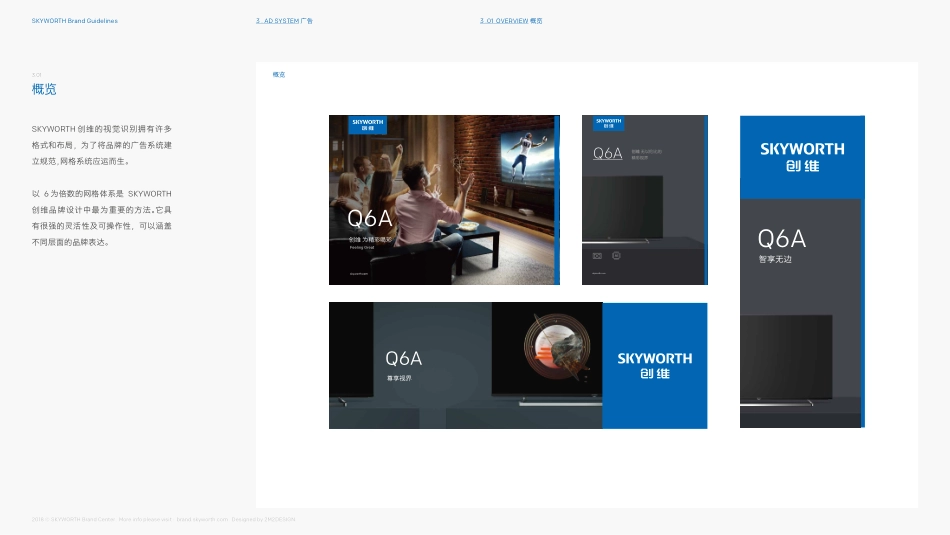Screen dimensions: 950x535
Task: Click the SKYWORTH logo on the living-room ad
Action: (367, 125)
